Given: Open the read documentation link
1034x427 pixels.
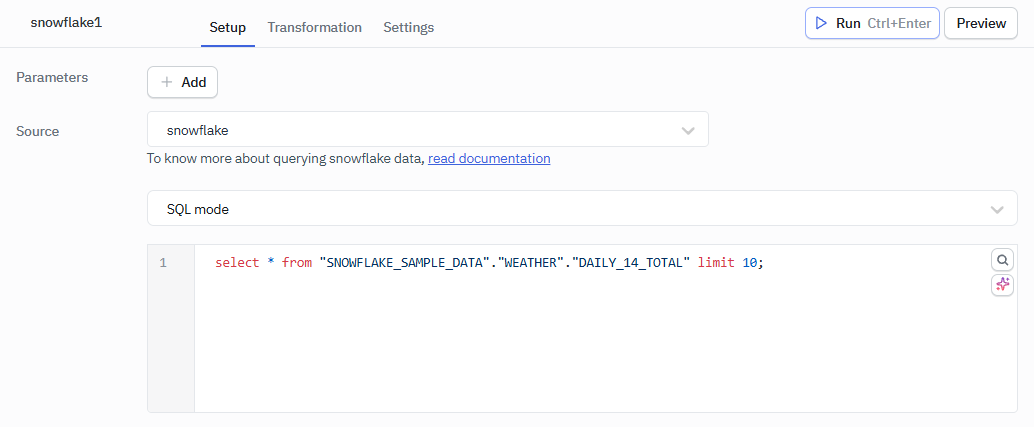Looking at the screenshot, I should [489, 158].
